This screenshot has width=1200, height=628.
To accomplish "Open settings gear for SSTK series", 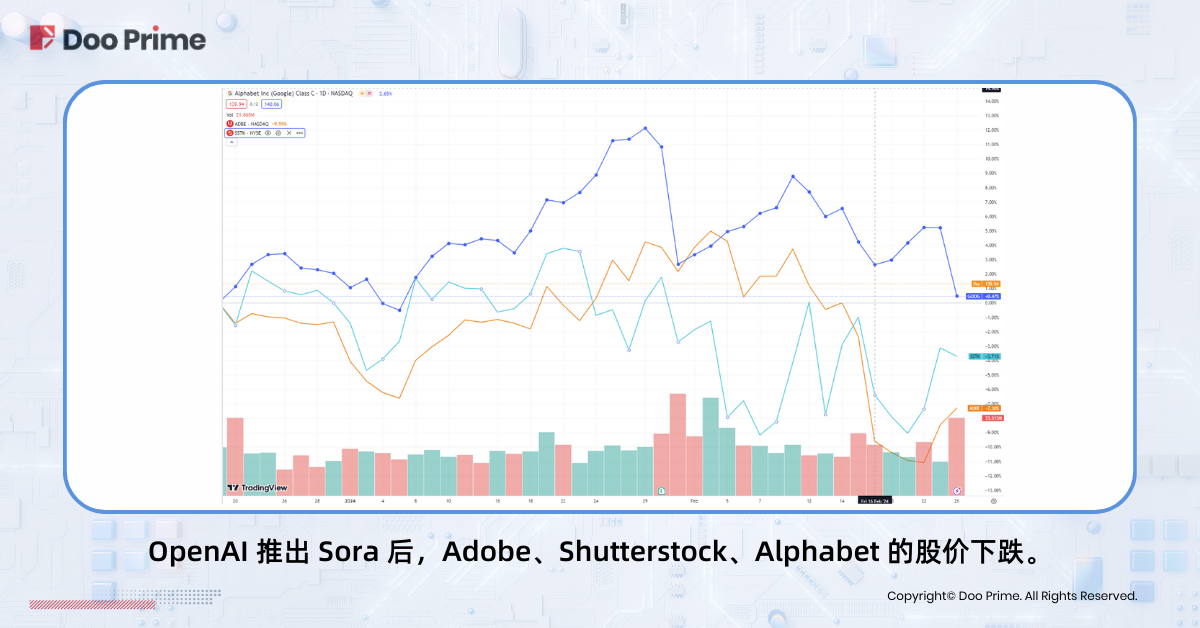I will [278, 132].
